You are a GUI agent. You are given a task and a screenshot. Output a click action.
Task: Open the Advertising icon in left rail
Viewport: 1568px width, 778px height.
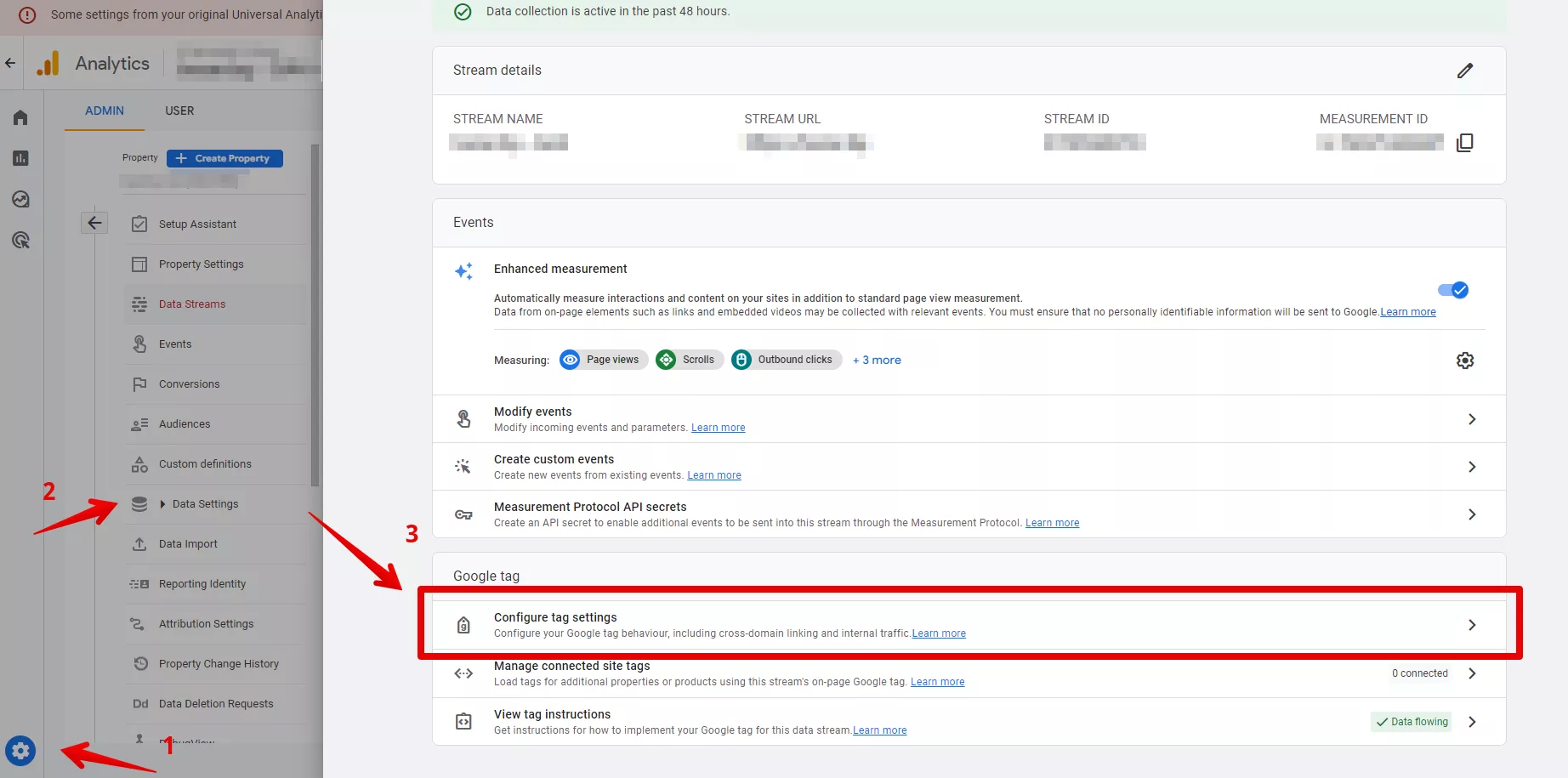[x=20, y=240]
